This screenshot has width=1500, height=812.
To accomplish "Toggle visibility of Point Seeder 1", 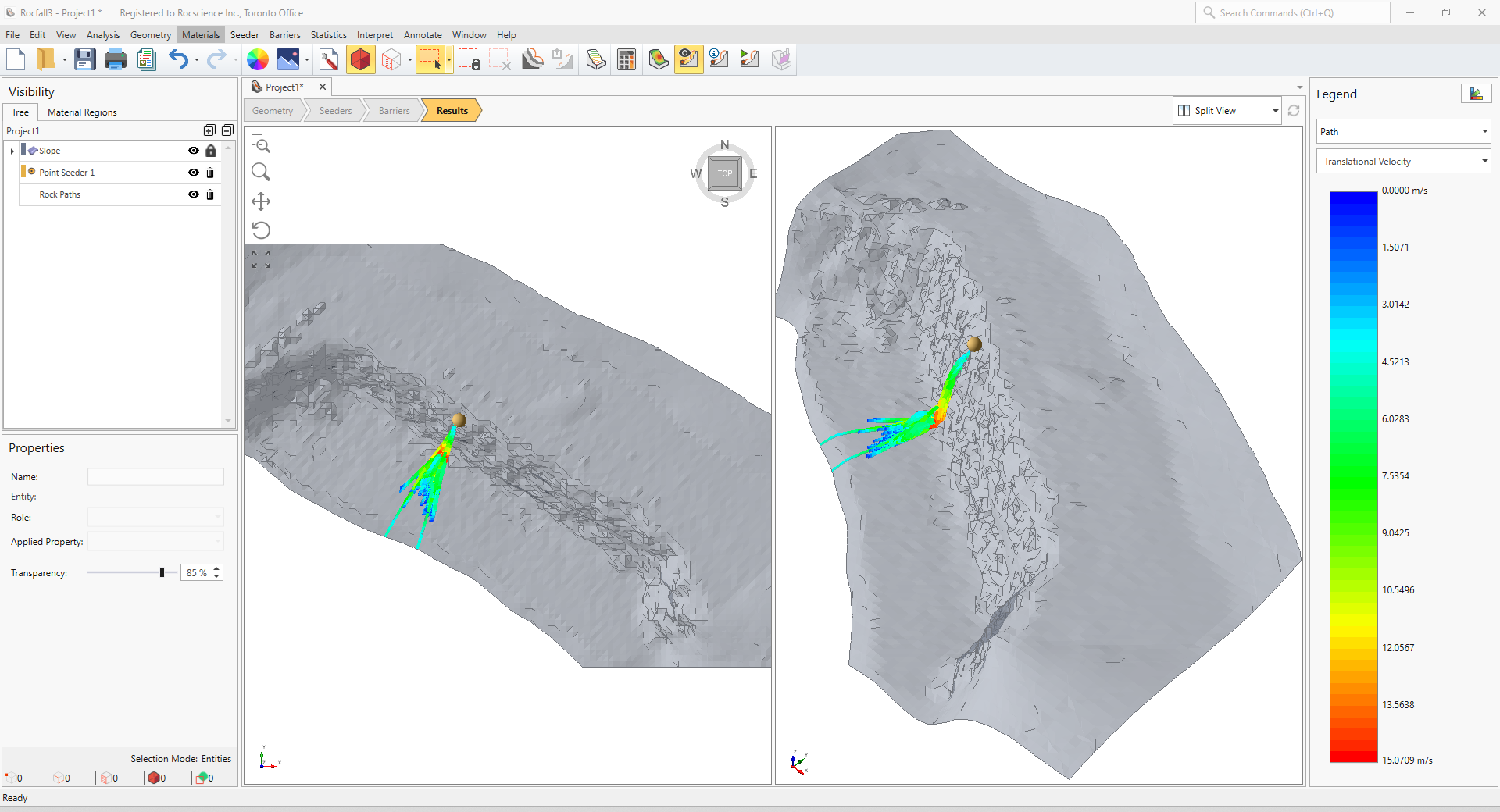I will click(194, 173).
